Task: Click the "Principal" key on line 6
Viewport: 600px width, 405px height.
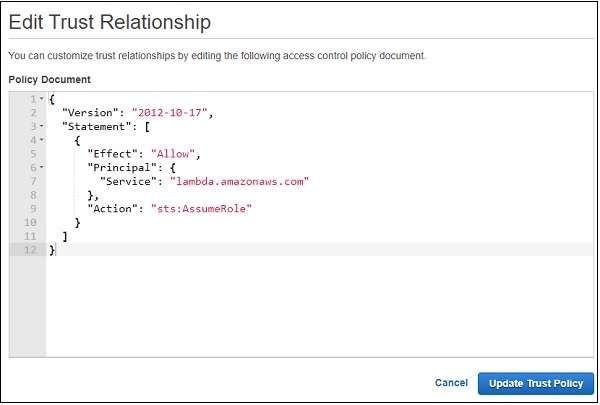Action: pyautogui.click(x=119, y=167)
